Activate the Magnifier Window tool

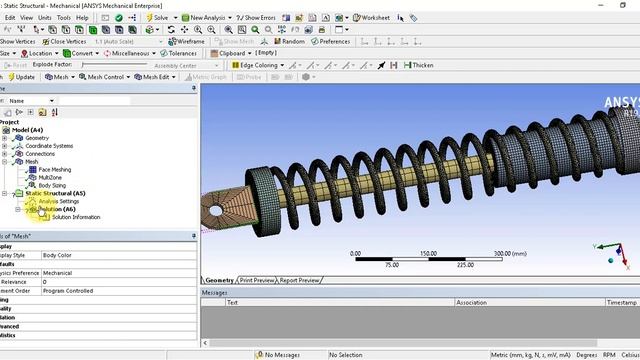[x=242, y=29]
